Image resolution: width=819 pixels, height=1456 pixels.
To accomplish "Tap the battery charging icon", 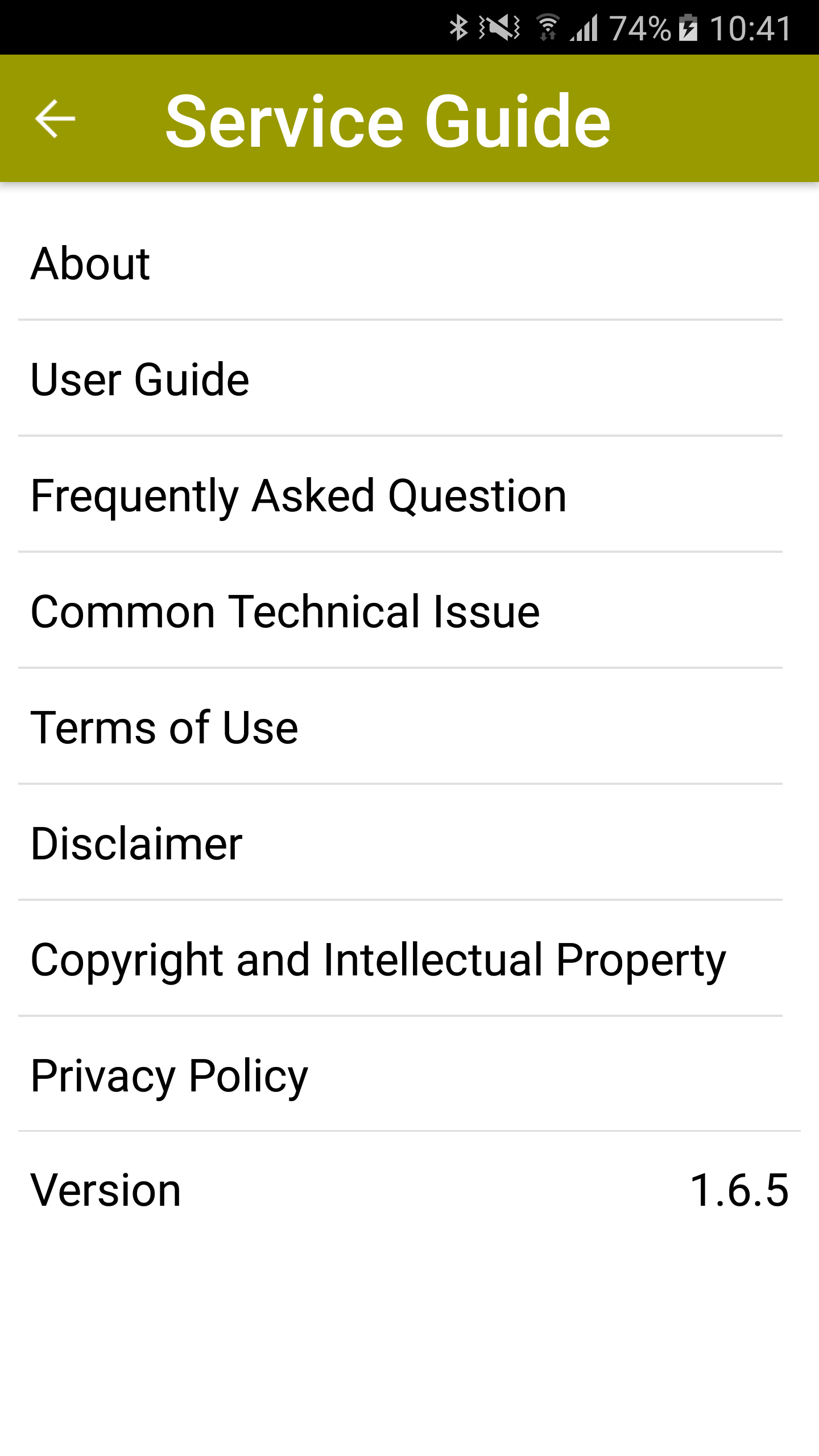I will click(x=688, y=28).
